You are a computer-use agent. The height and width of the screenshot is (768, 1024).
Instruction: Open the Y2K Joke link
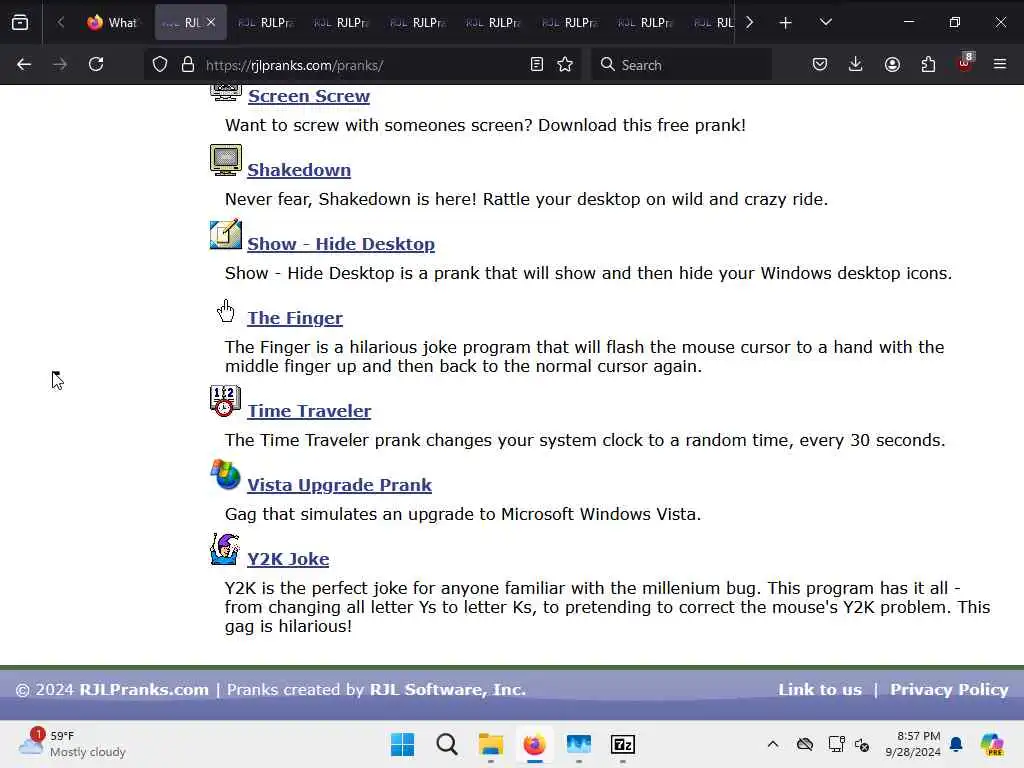tap(288, 559)
